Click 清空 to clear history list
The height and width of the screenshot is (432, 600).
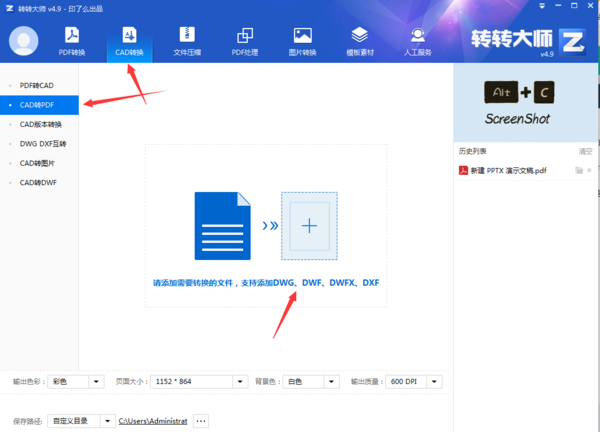click(x=585, y=152)
